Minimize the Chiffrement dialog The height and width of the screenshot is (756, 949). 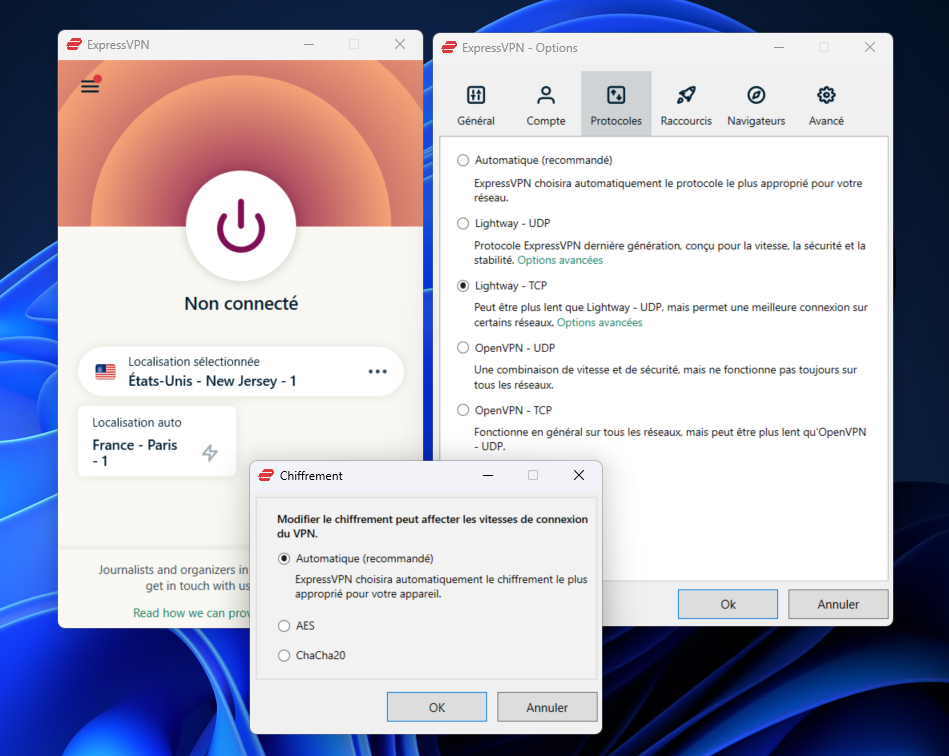click(x=488, y=475)
